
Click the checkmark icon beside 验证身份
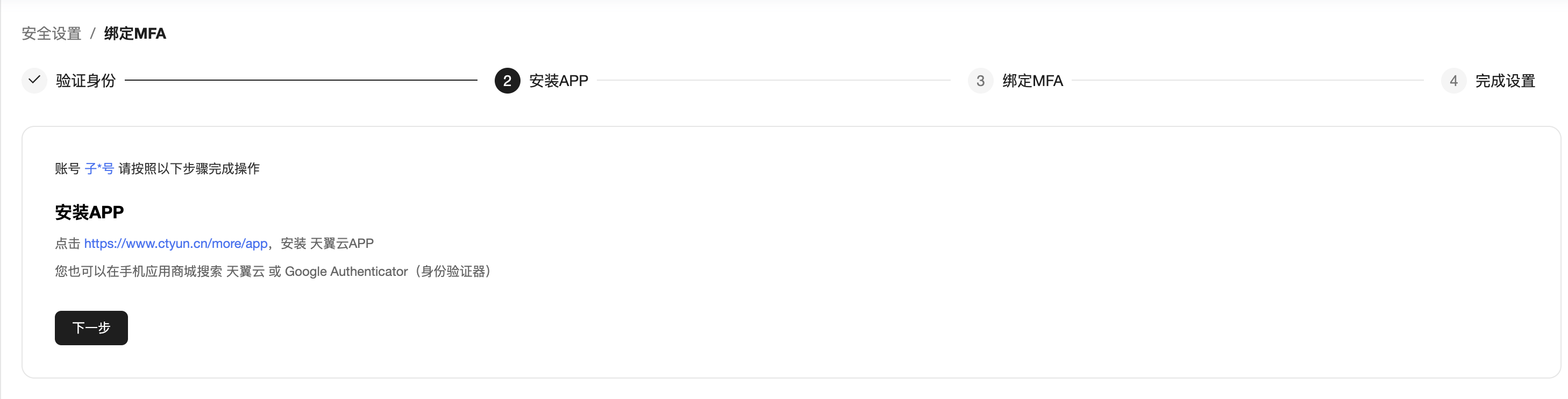point(34,81)
